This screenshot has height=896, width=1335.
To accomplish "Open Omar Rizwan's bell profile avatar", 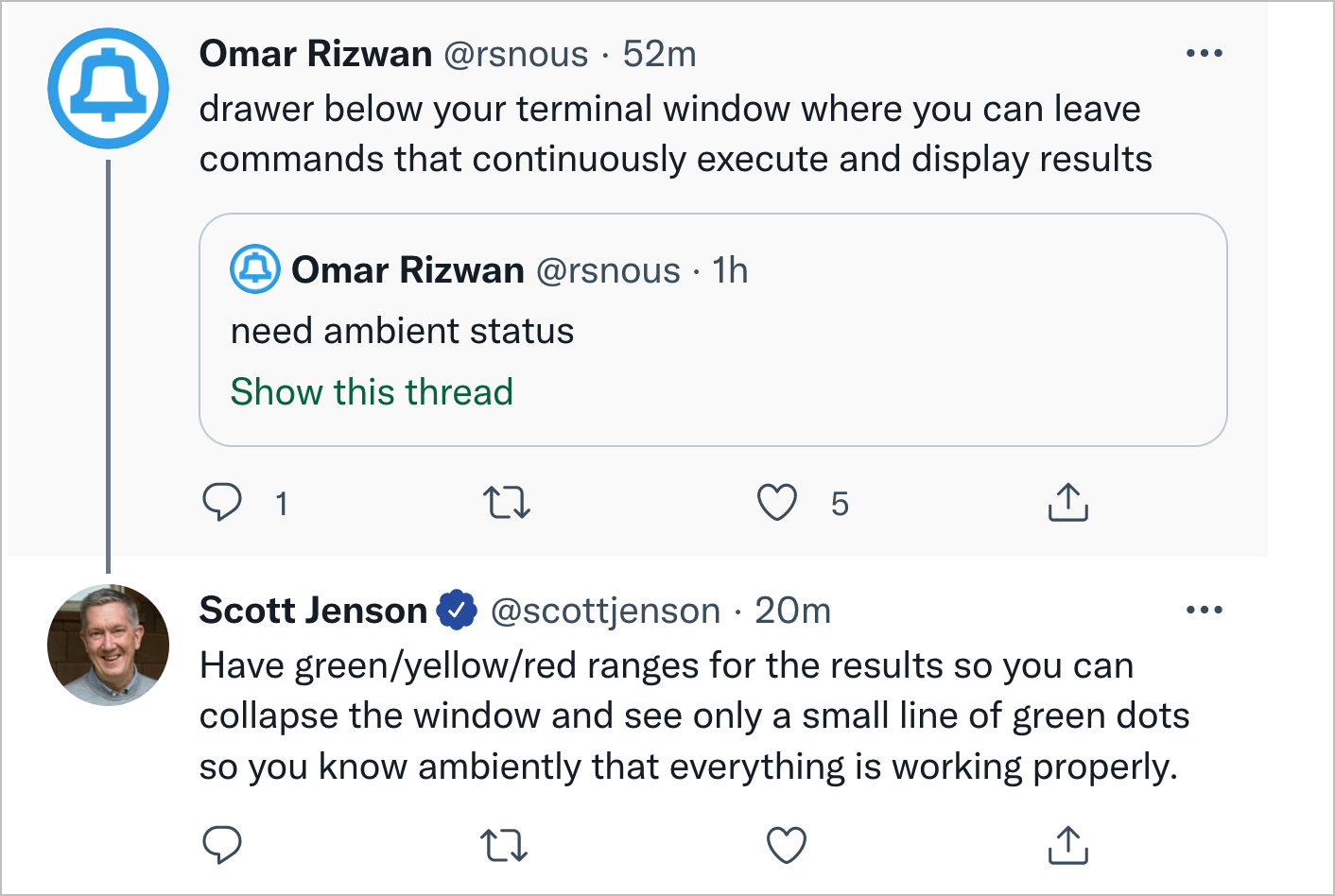I will pyautogui.click(x=109, y=88).
